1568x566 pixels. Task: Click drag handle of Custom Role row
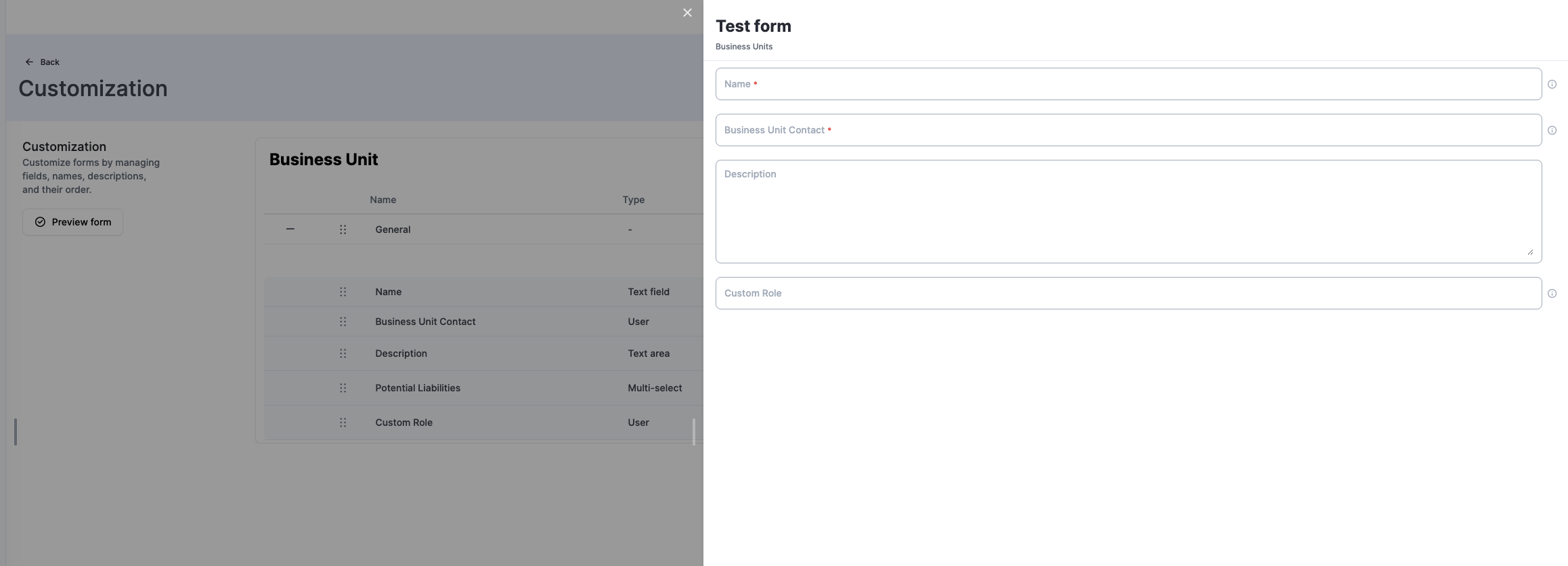pos(343,422)
